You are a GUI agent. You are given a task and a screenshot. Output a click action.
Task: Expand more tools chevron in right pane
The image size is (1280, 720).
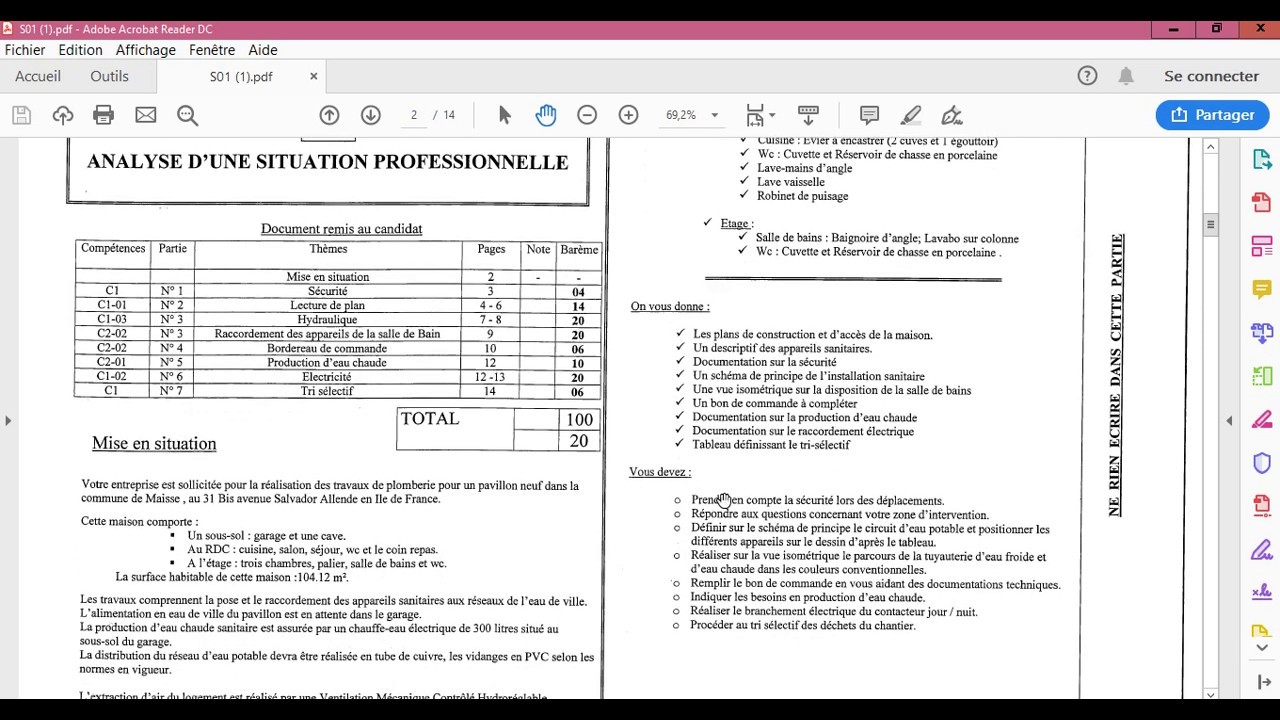click(1261, 648)
